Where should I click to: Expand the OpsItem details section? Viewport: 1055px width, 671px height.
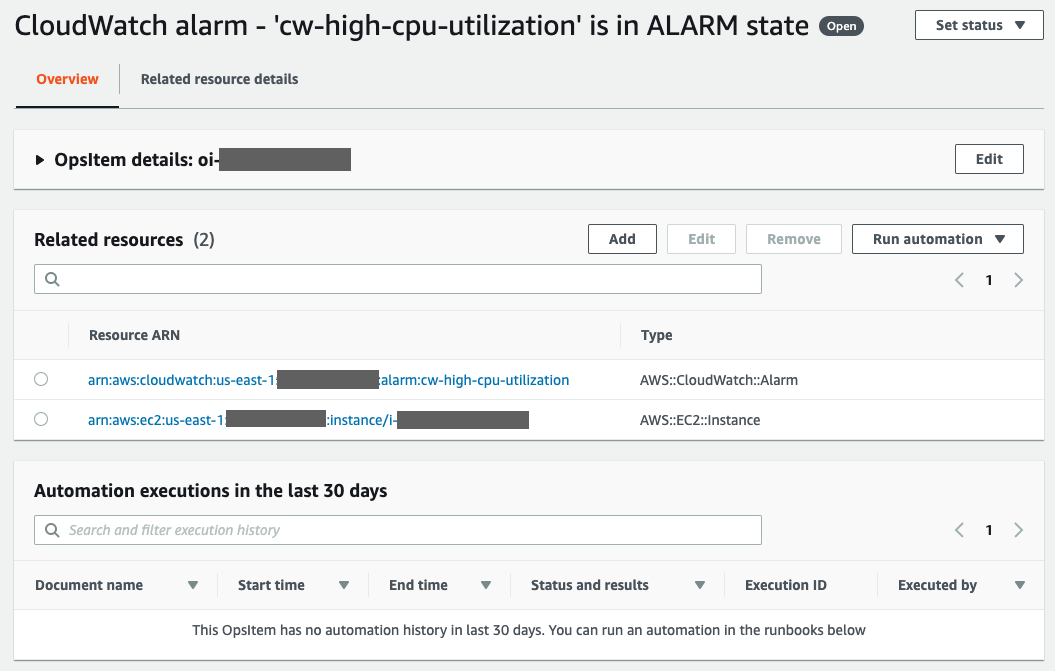click(40, 159)
